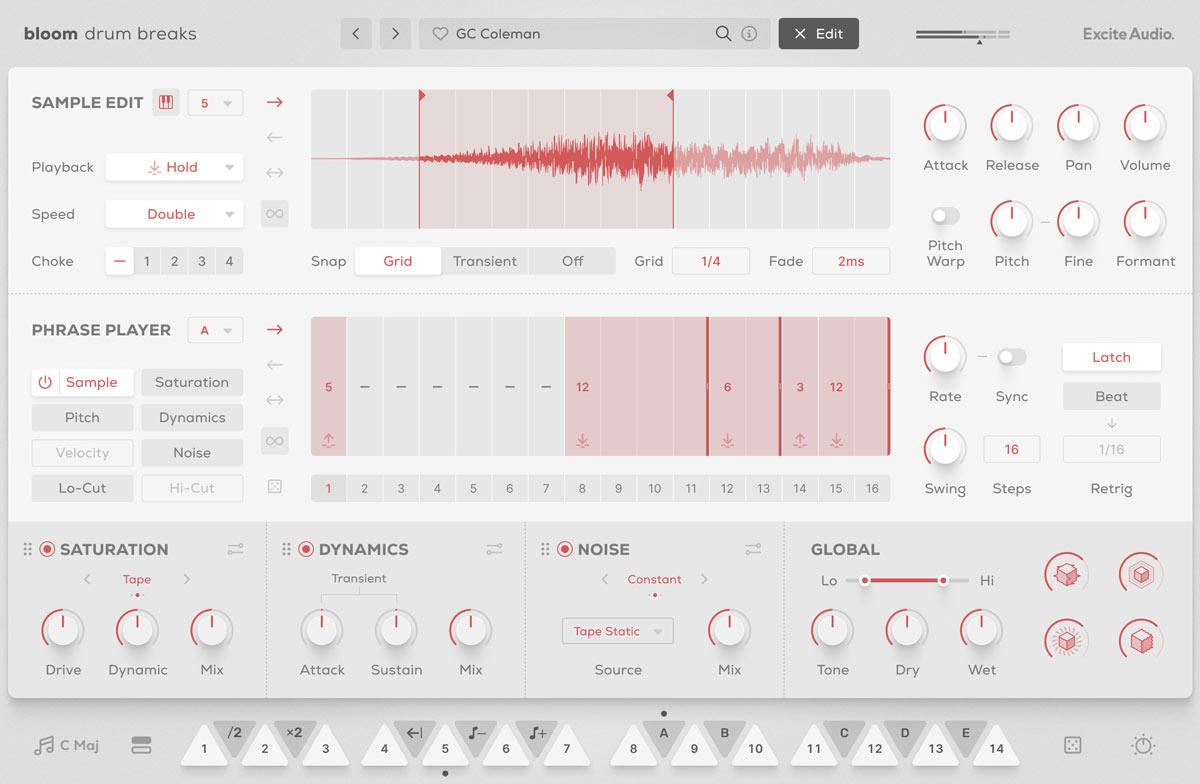Open the Speed Double dropdown
Viewport: 1200px width, 784px height.
click(x=174, y=213)
